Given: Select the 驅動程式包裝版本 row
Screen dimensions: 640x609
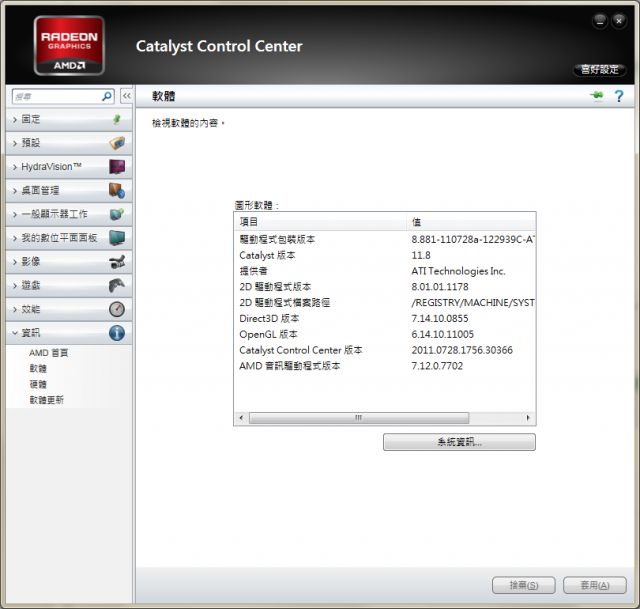Looking at the screenshot, I should [x=385, y=239].
